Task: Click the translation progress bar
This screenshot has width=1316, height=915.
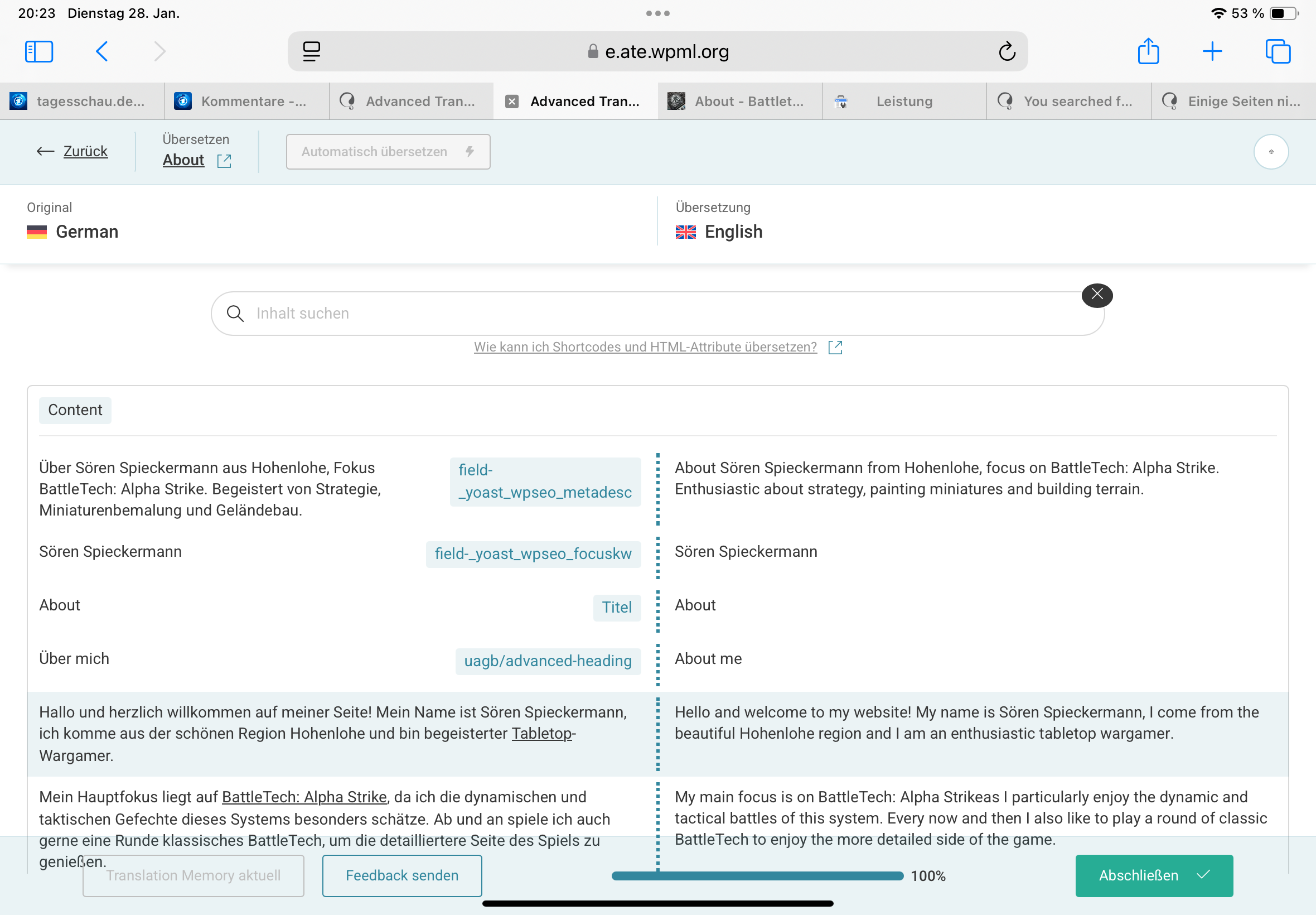Action: [757, 875]
